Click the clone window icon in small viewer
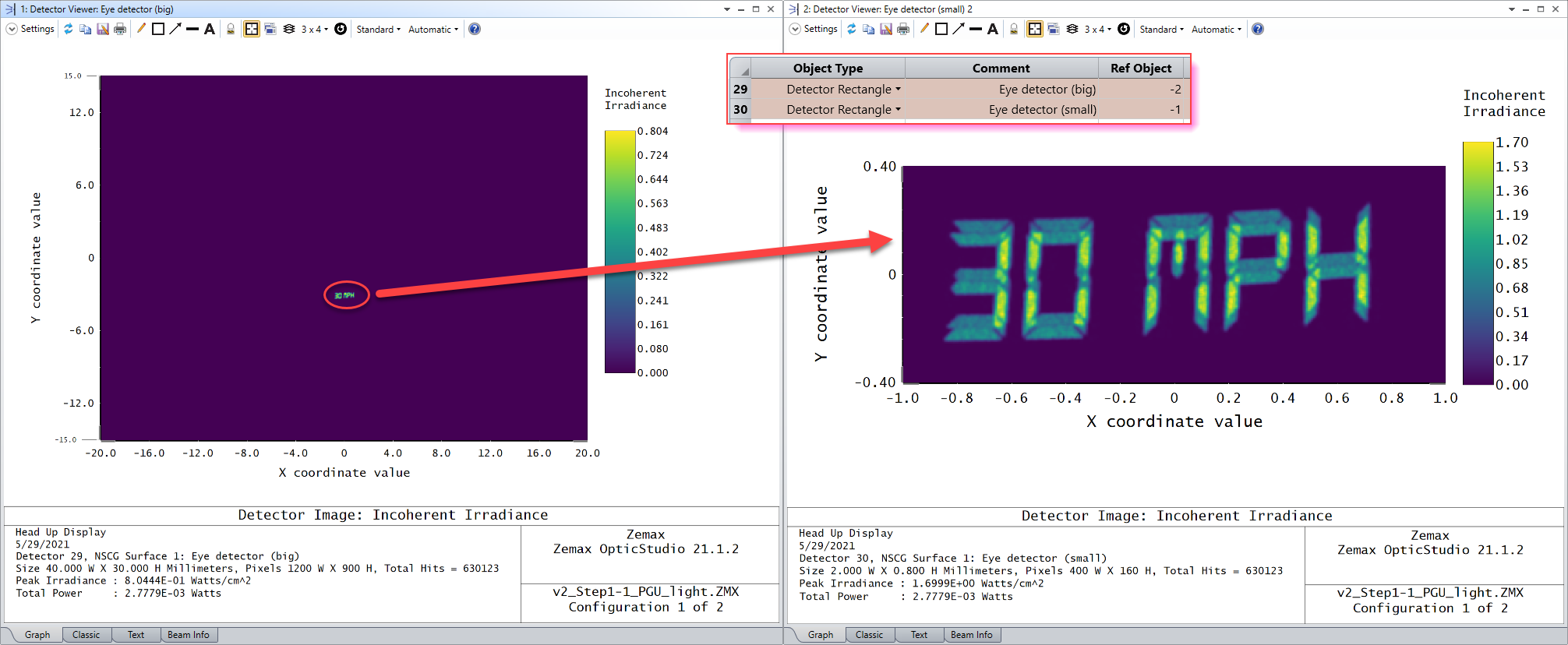The height and width of the screenshot is (645, 1568). (1054, 29)
